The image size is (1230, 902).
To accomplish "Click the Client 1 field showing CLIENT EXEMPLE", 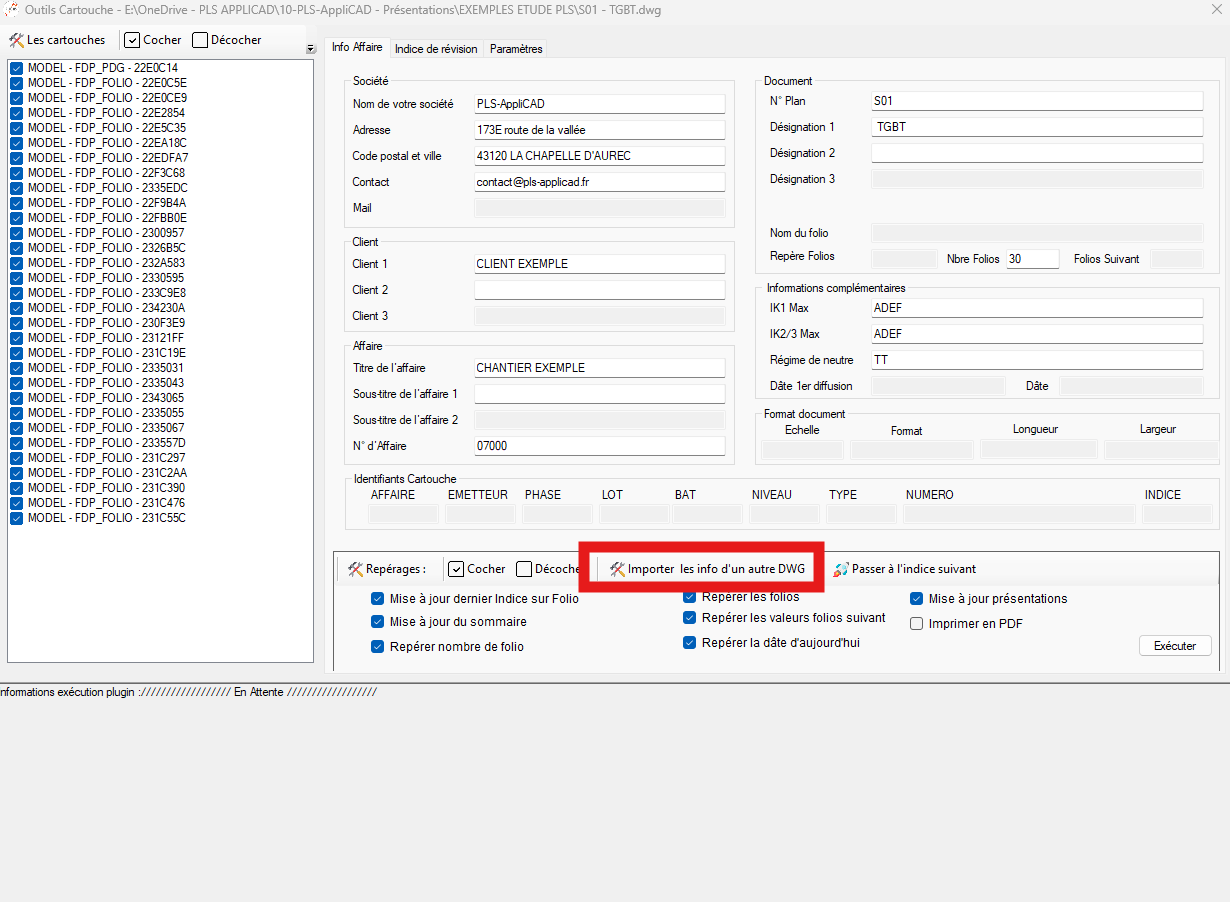I will (598, 263).
